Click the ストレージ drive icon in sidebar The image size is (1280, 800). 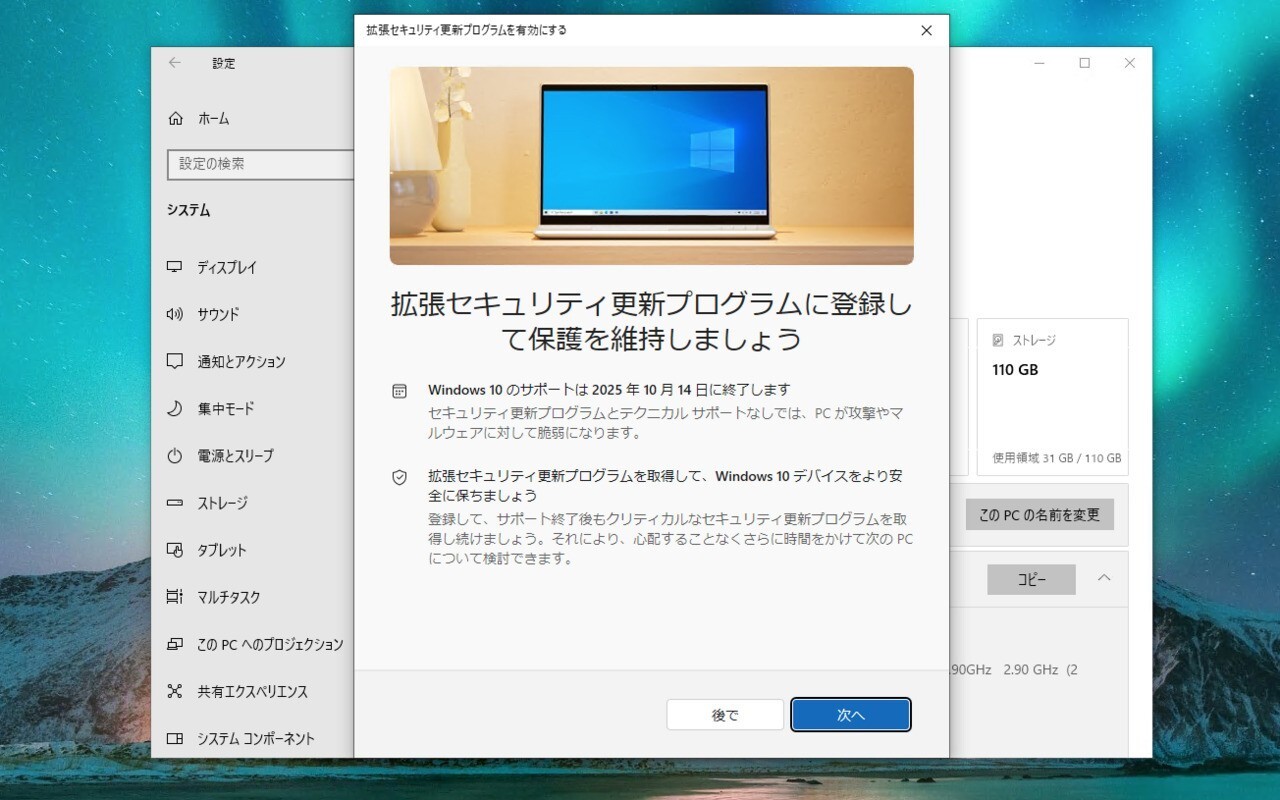pos(175,503)
